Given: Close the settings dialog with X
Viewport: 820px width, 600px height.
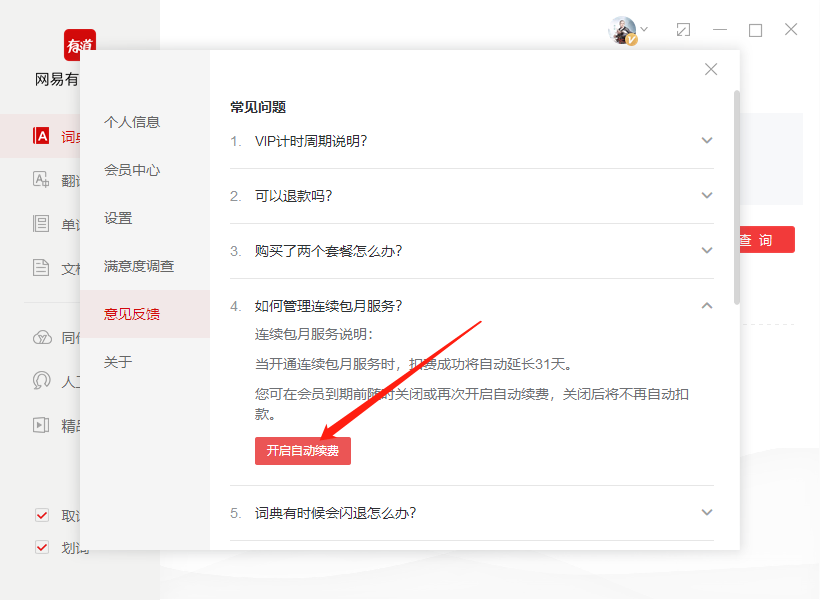Looking at the screenshot, I should [711, 69].
